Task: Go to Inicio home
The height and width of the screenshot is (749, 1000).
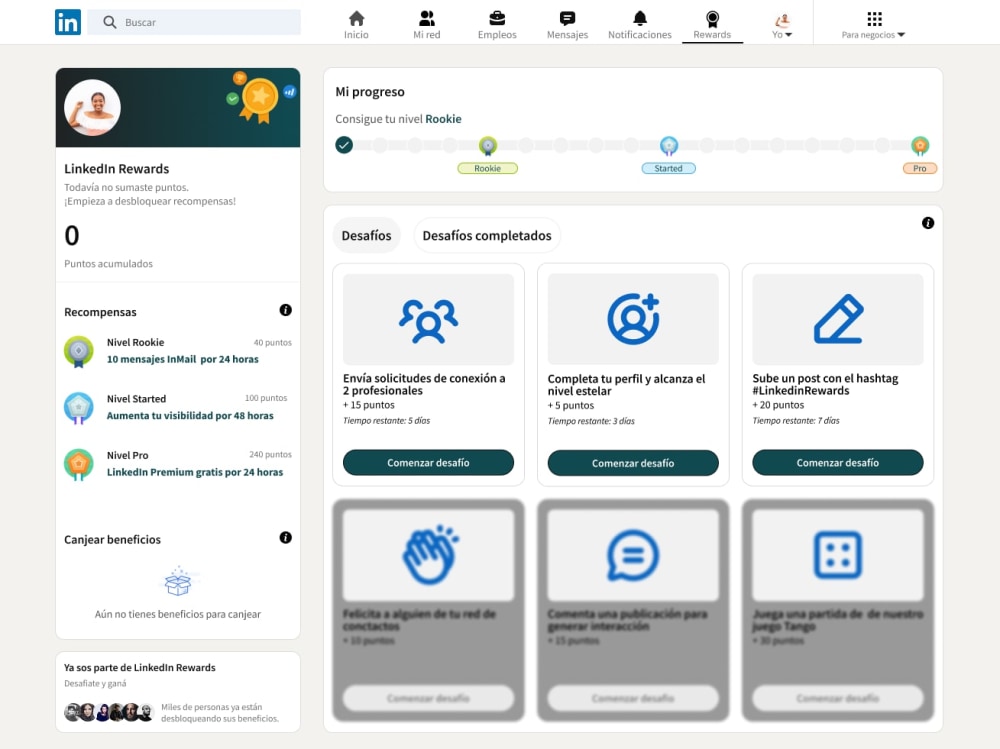Action: point(356,25)
